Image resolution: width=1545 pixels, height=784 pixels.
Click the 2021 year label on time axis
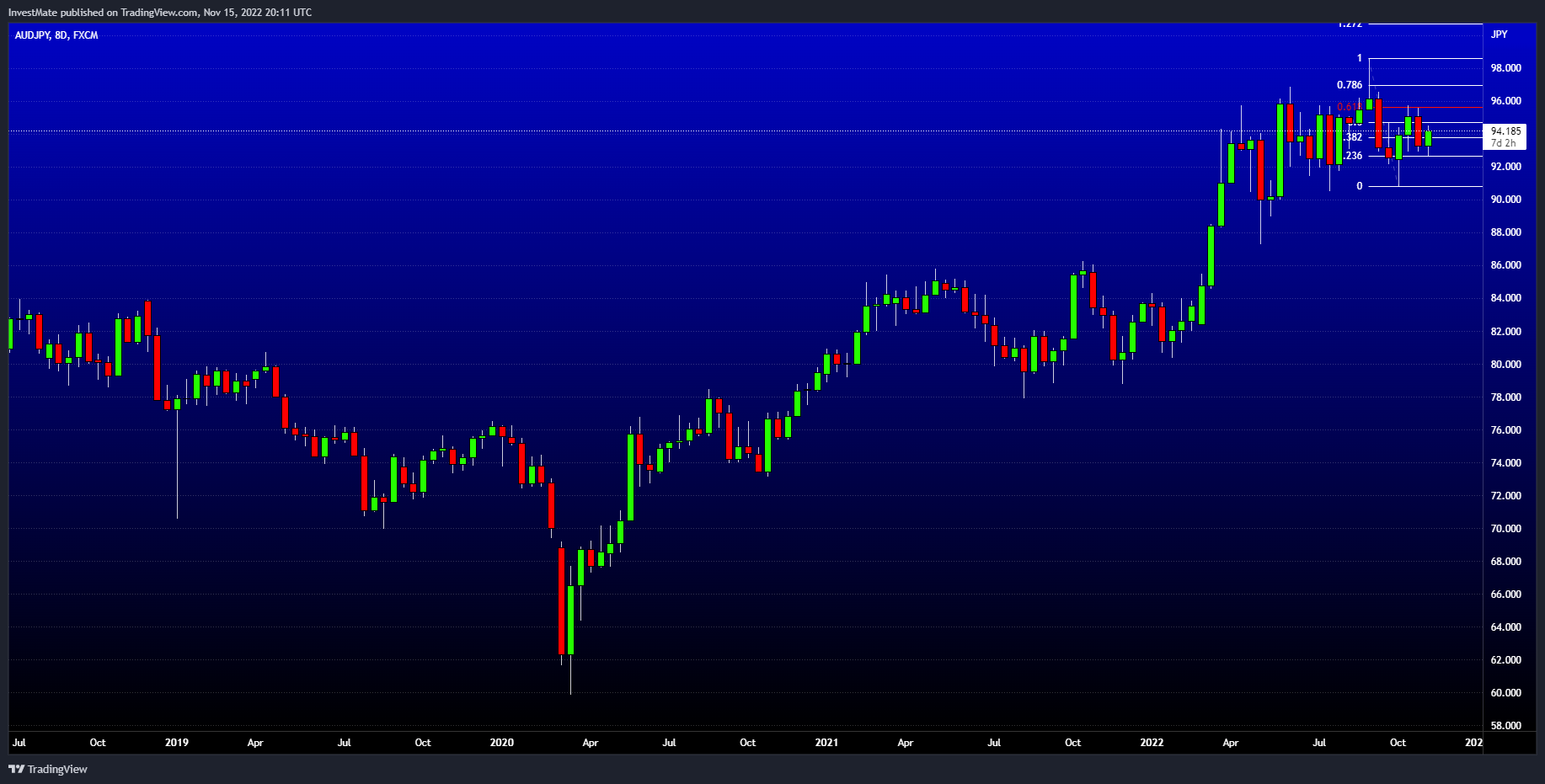(x=827, y=743)
